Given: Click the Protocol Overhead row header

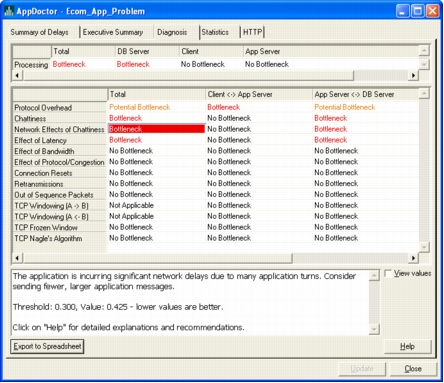Looking at the screenshot, I should (60, 108).
